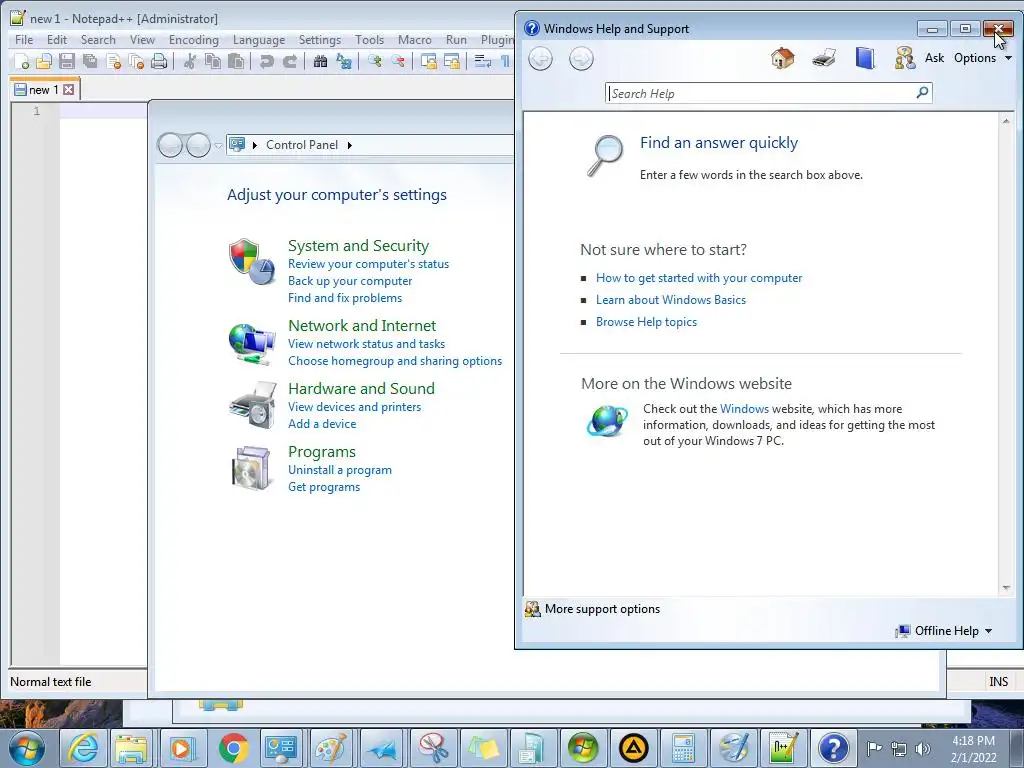Close current document toolbar icon in Notepad++
The height and width of the screenshot is (768, 1024).
pos(113,61)
